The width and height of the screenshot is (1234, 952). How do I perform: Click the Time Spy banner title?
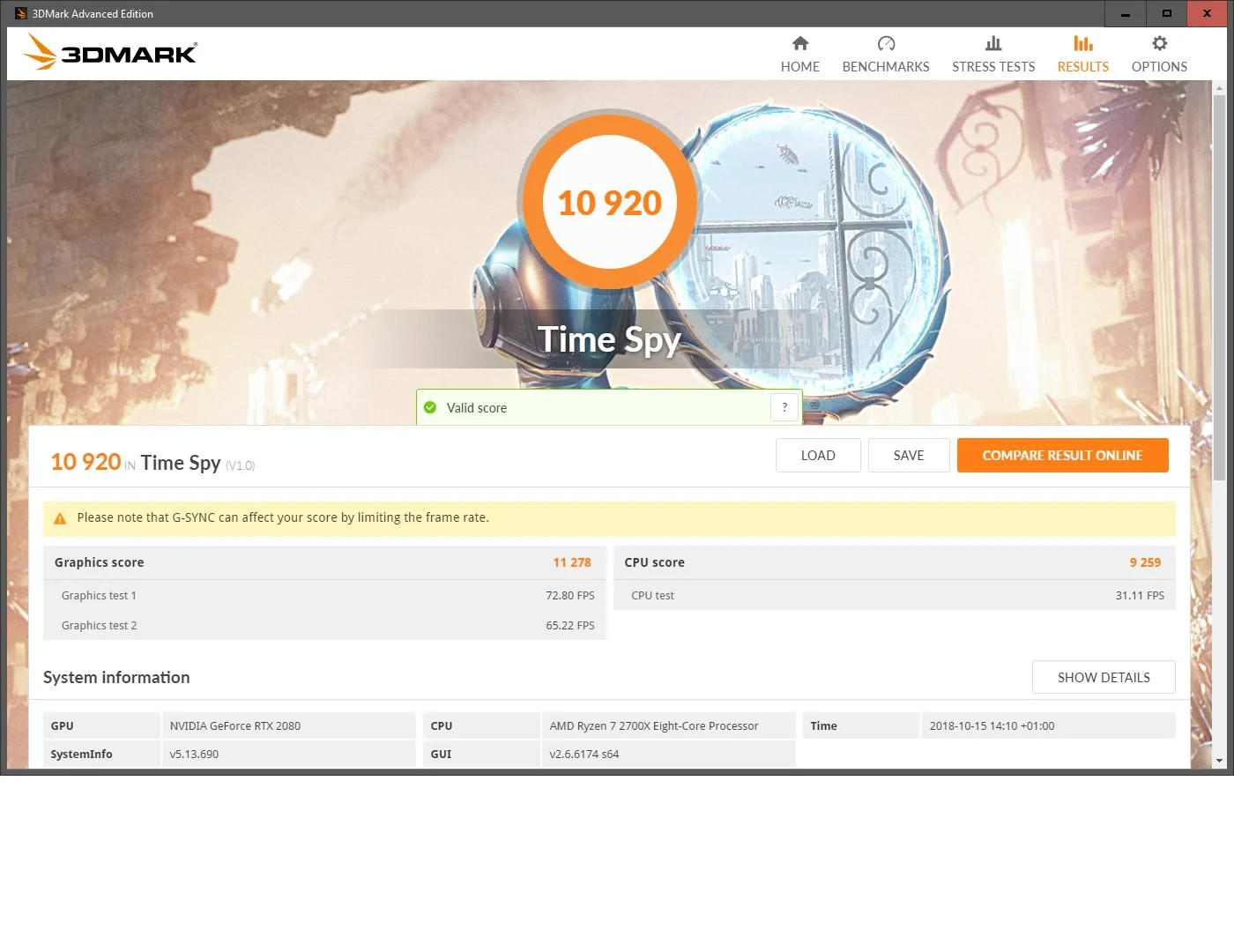pos(609,340)
